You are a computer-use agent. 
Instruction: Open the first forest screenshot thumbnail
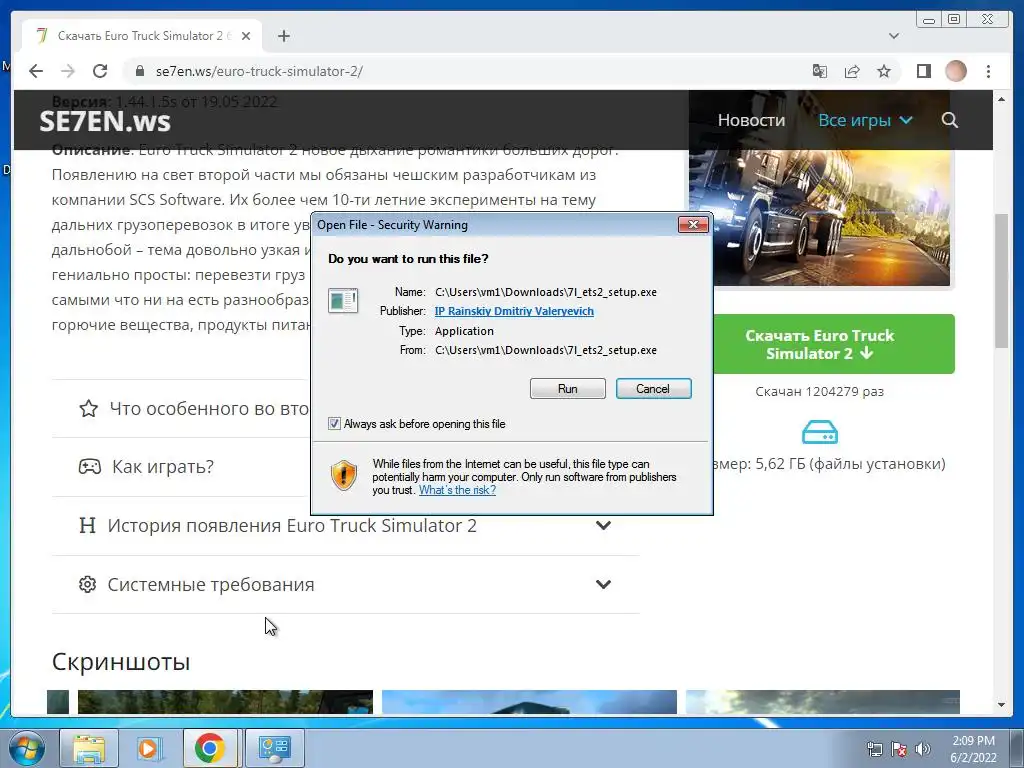coord(225,702)
